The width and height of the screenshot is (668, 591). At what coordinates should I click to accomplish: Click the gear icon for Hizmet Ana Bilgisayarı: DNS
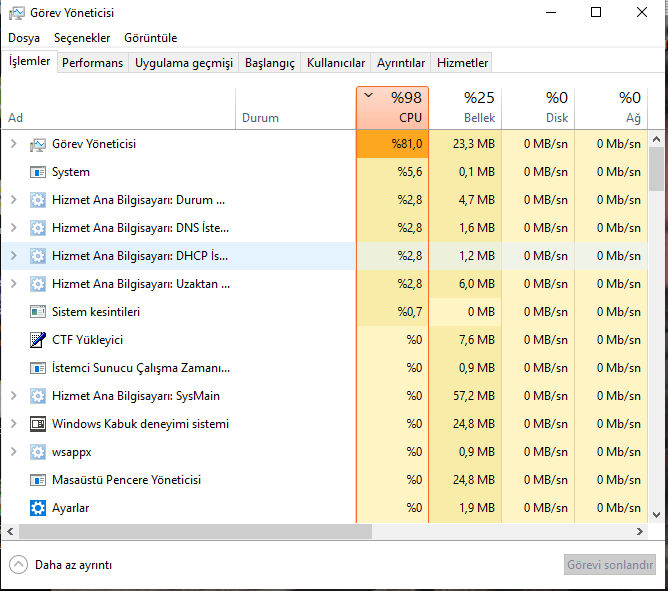[x=37, y=228]
